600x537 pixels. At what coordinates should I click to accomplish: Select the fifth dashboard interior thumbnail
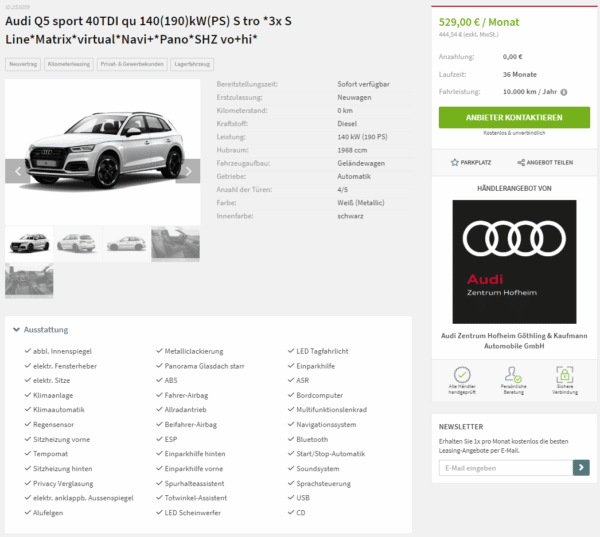[29, 281]
